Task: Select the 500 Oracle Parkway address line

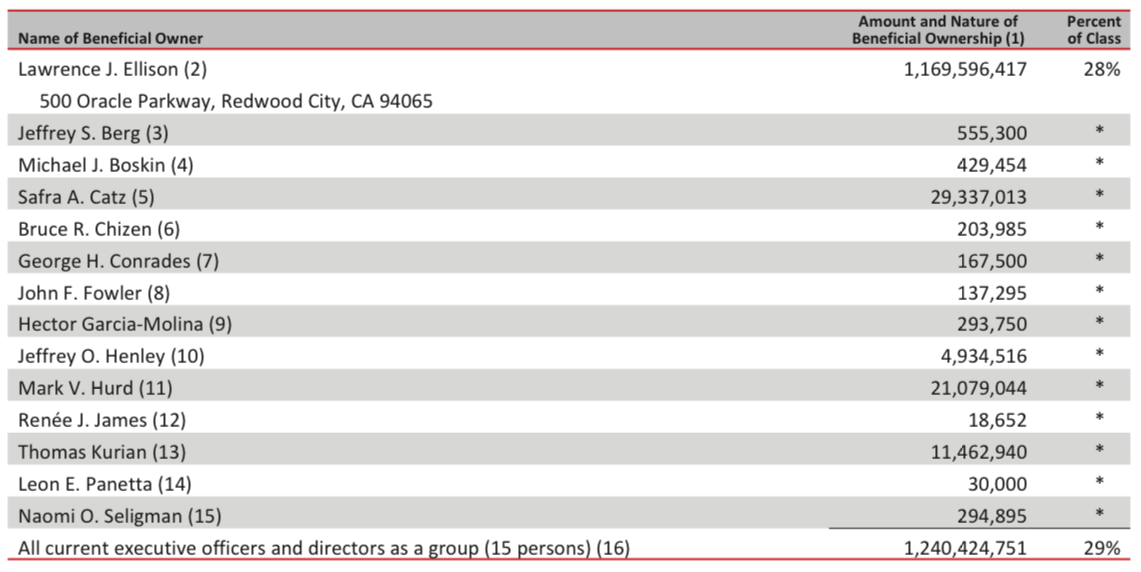Action: coord(236,101)
